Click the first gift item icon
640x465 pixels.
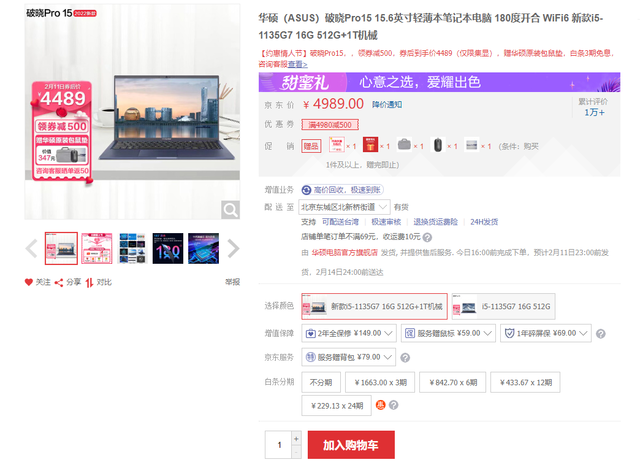coord(337,145)
